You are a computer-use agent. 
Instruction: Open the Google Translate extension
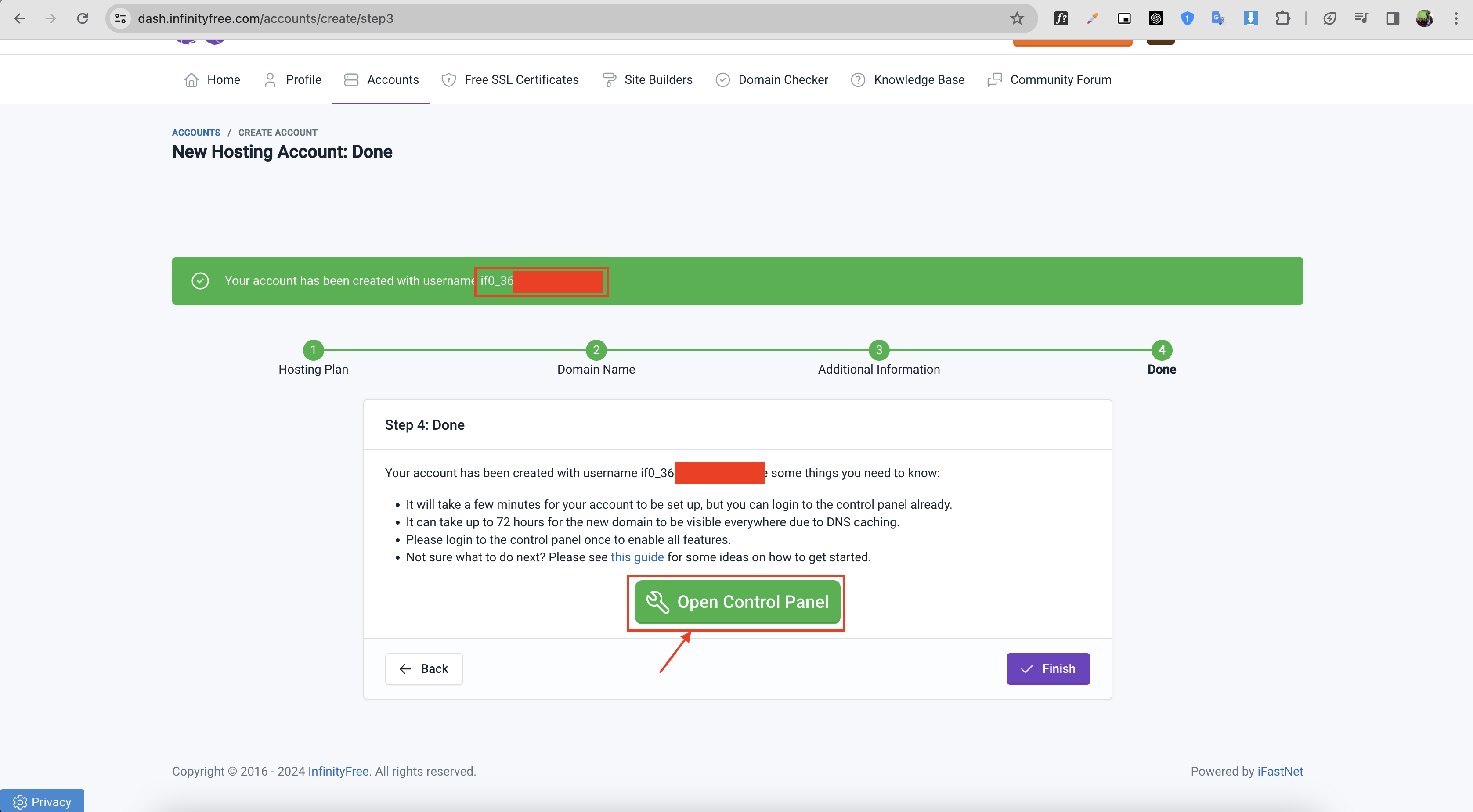click(1219, 18)
